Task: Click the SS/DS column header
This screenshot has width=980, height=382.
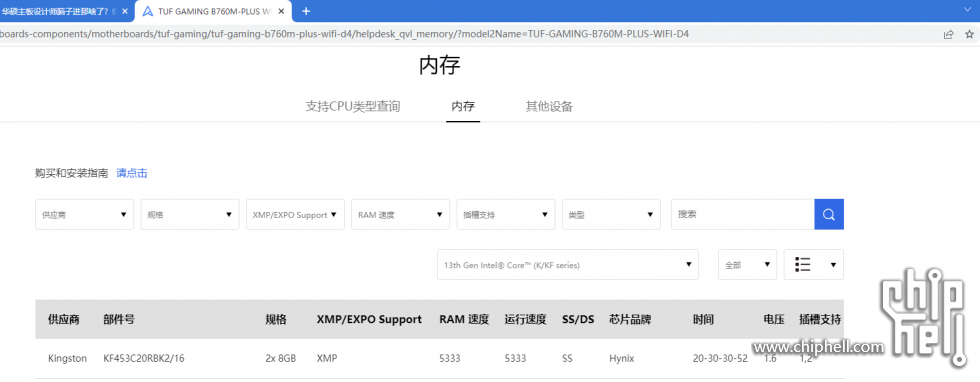Action: click(578, 319)
